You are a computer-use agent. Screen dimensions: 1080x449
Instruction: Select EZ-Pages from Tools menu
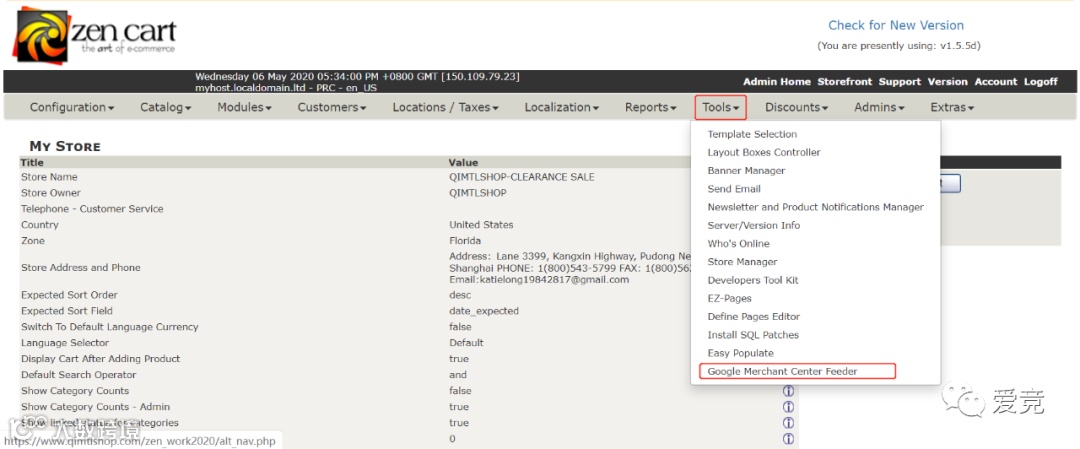coord(729,298)
